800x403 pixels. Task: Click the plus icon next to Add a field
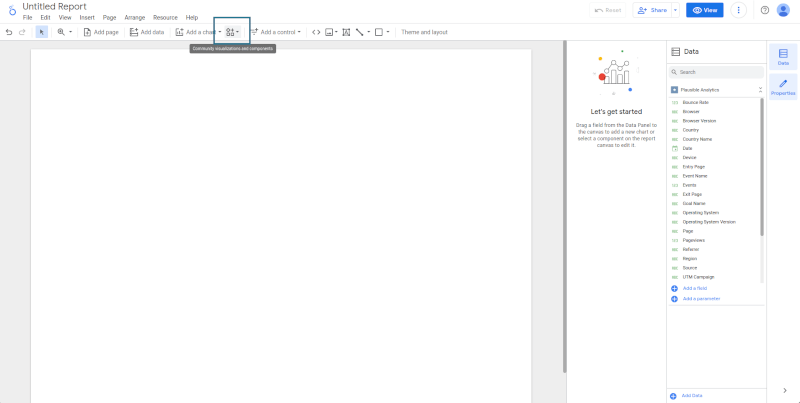point(674,289)
